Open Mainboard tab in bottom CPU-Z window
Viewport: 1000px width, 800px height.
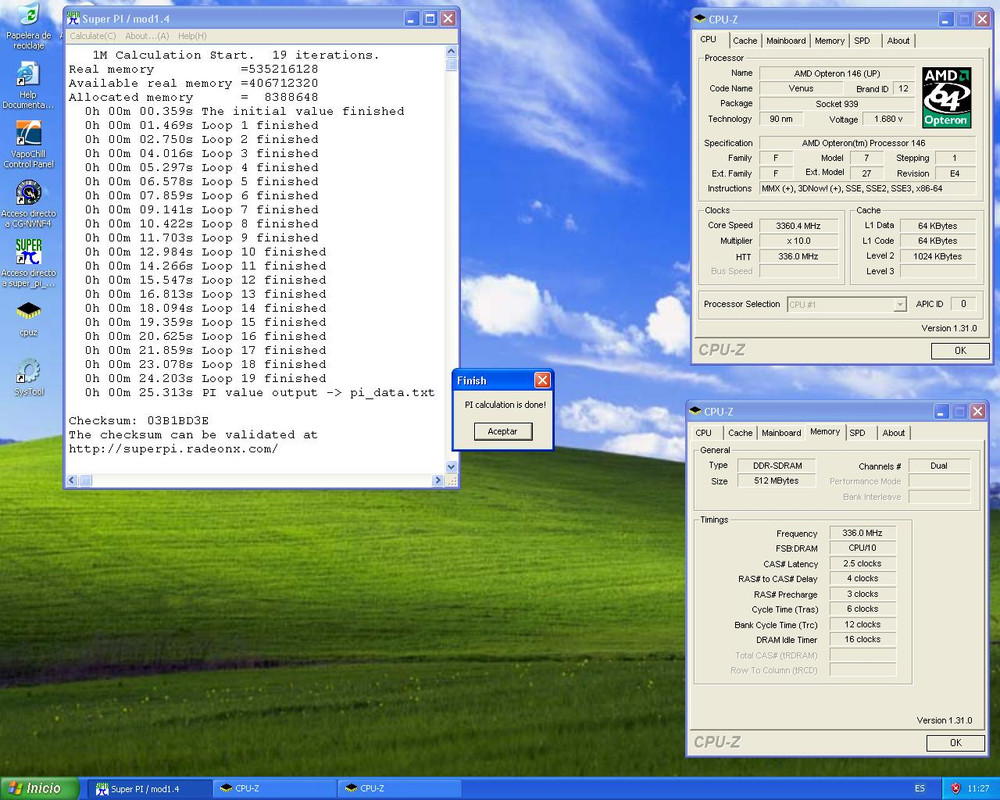pyautogui.click(x=781, y=433)
